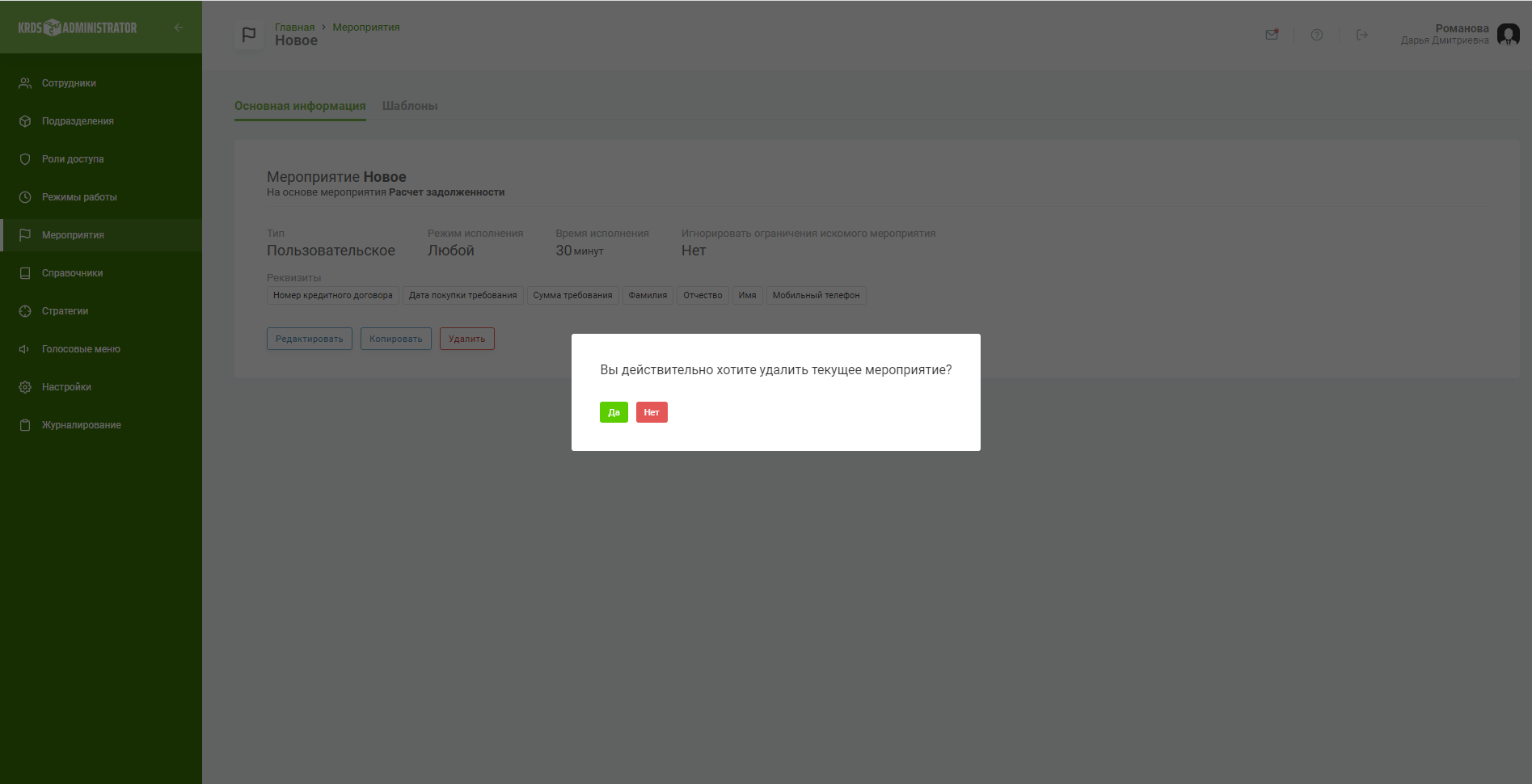Open Подразделения menu item
The height and width of the screenshot is (784, 1532).
point(101,121)
